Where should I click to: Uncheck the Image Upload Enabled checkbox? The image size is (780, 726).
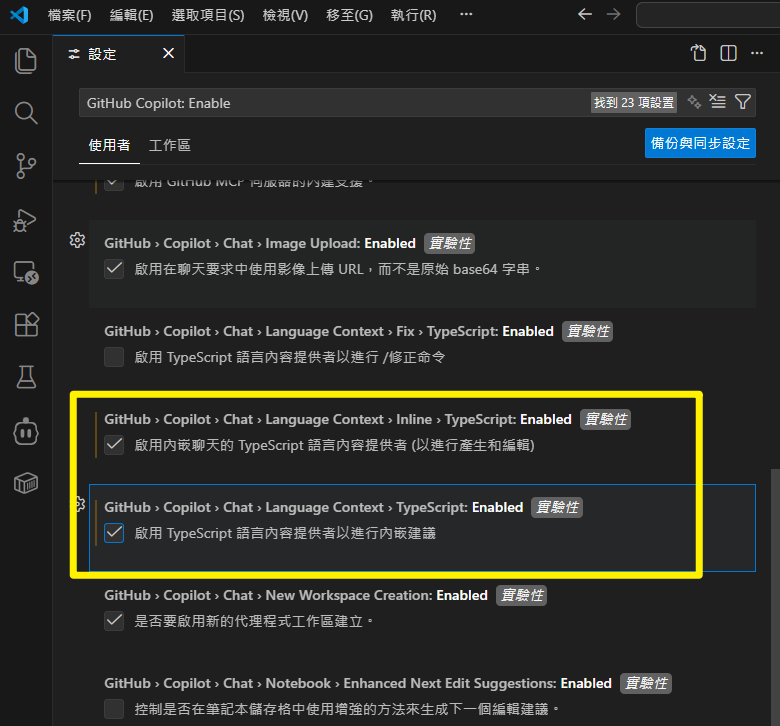pyautogui.click(x=114, y=269)
